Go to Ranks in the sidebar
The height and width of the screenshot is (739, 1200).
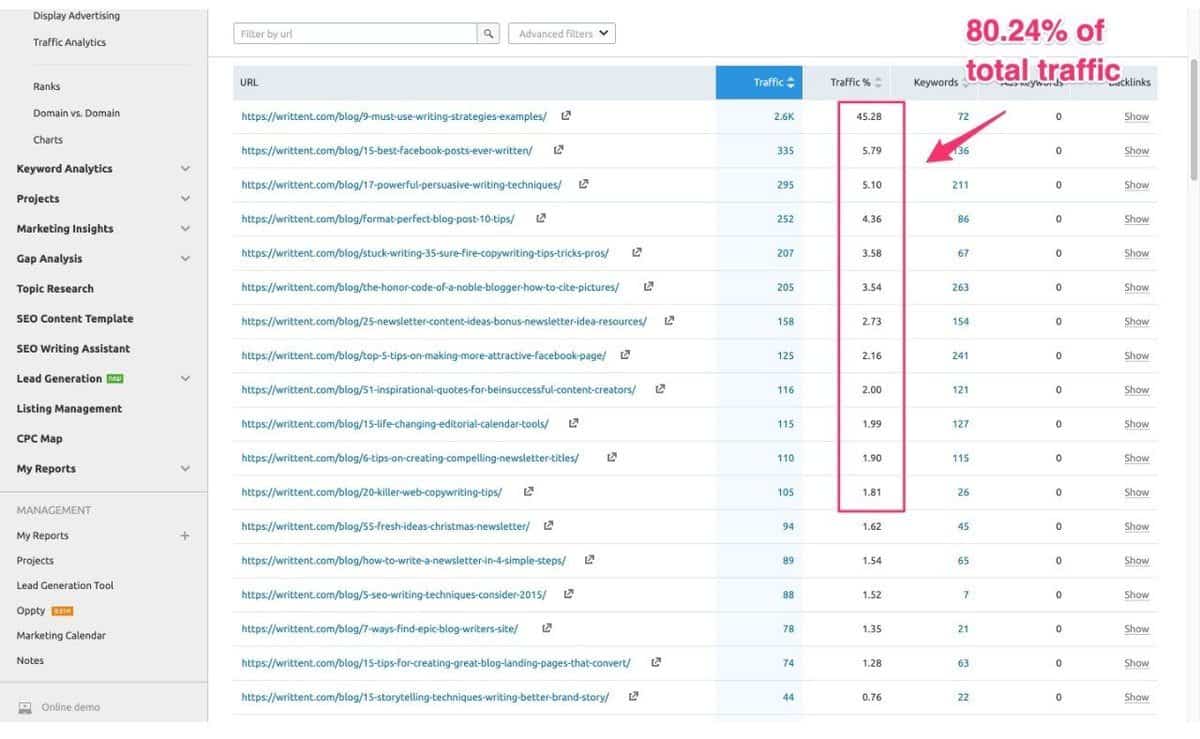[46, 86]
